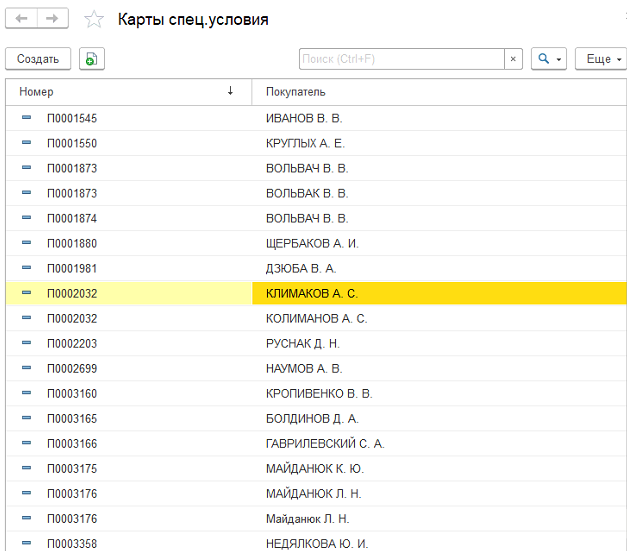The image size is (627, 551).
Task: Click row icon for ИВАНОВ В. В.
Action: coord(26,118)
